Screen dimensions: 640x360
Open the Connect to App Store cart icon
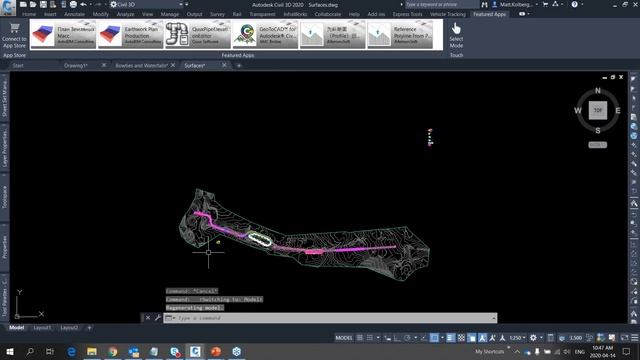(14, 28)
